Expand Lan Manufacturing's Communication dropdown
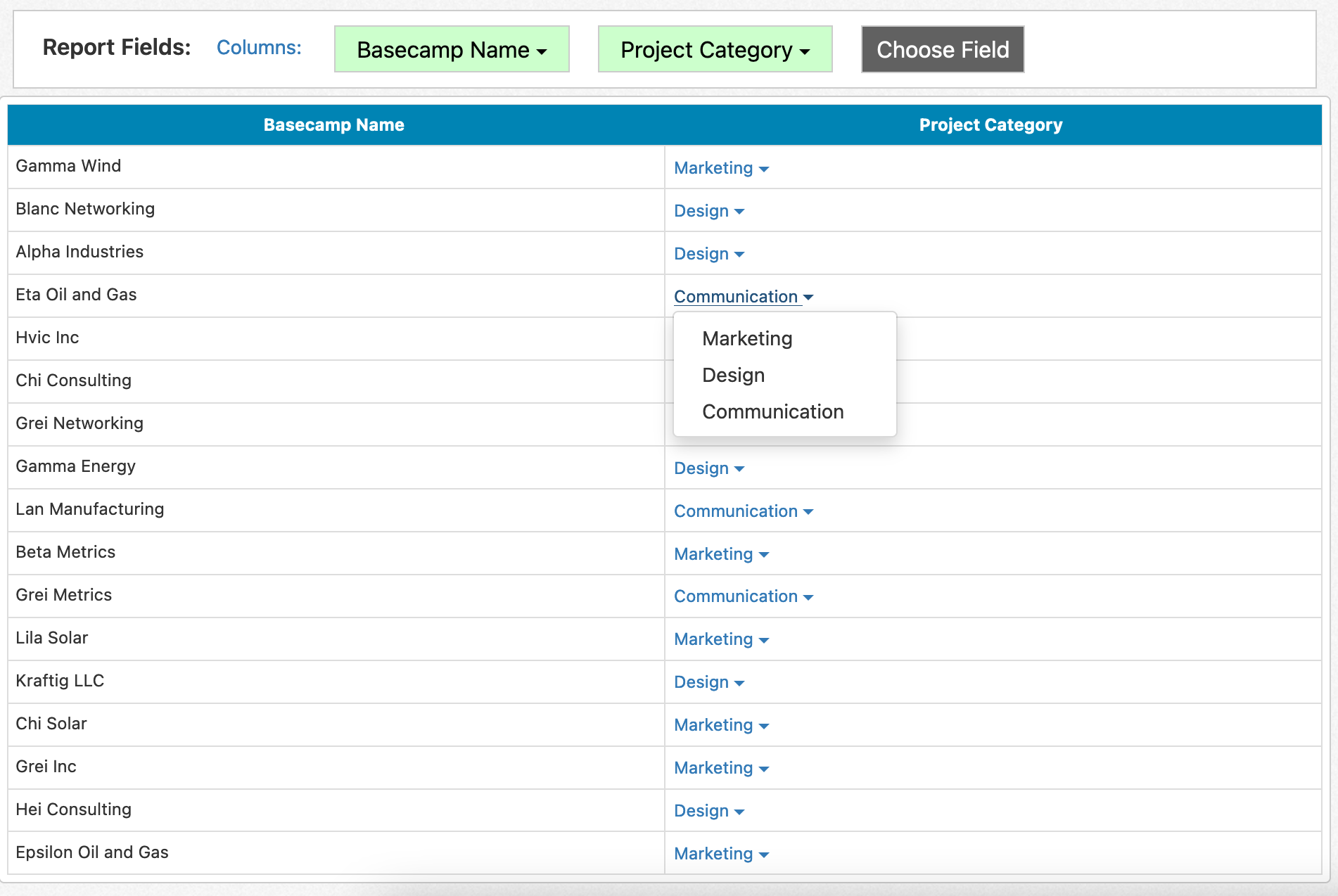The image size is (1338, 896). click(743, 512)
